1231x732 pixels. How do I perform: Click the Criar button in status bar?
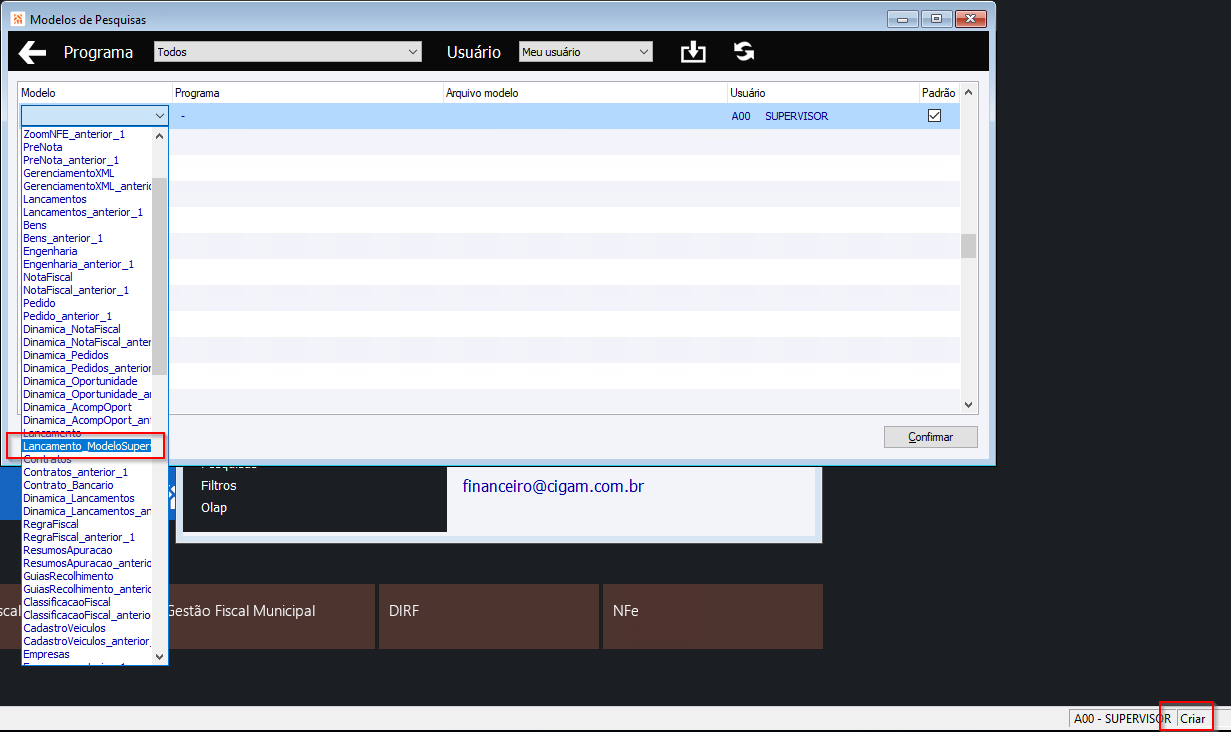1192,718
